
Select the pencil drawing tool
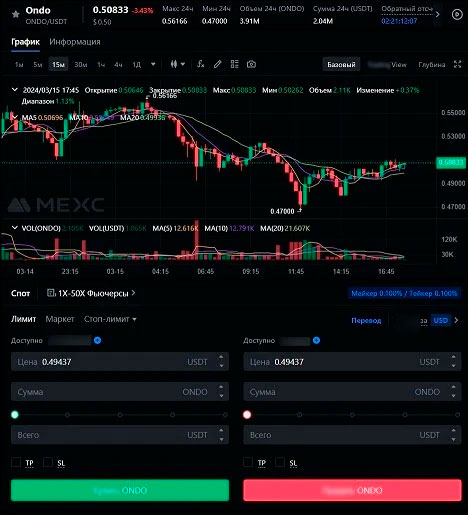(217, 64)
